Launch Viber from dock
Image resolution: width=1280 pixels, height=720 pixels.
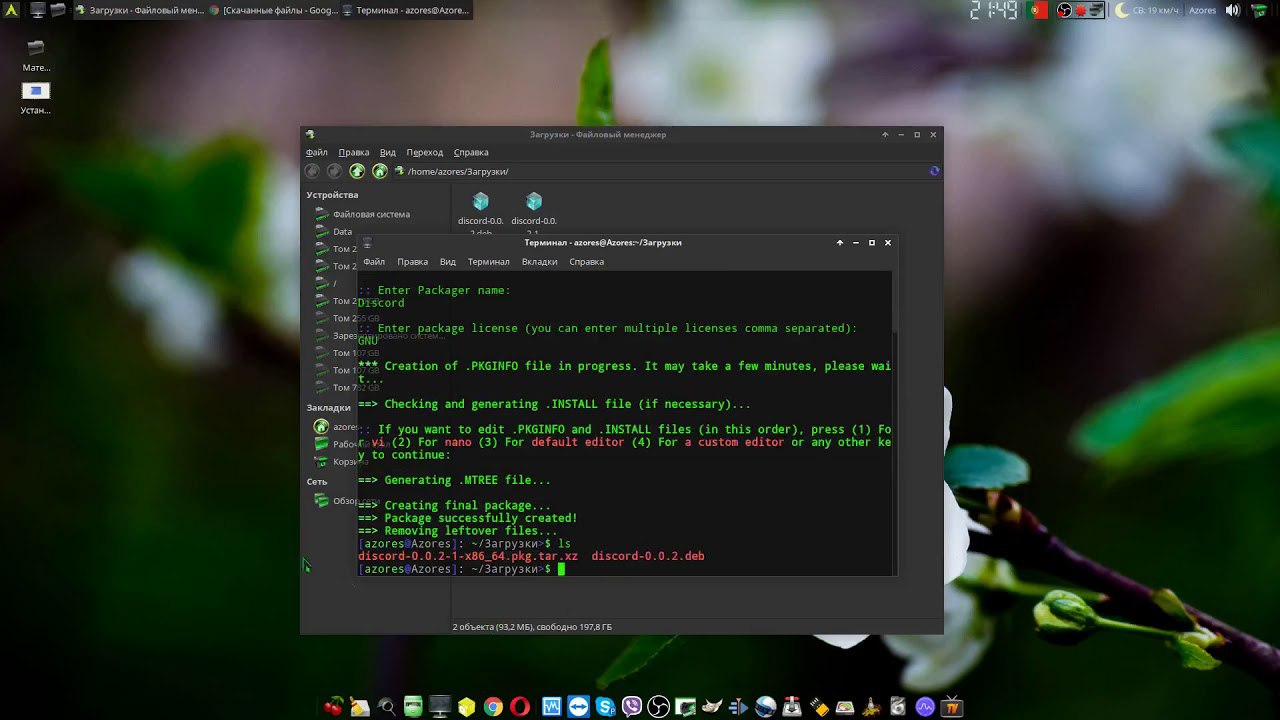click(x=632, y=707)
